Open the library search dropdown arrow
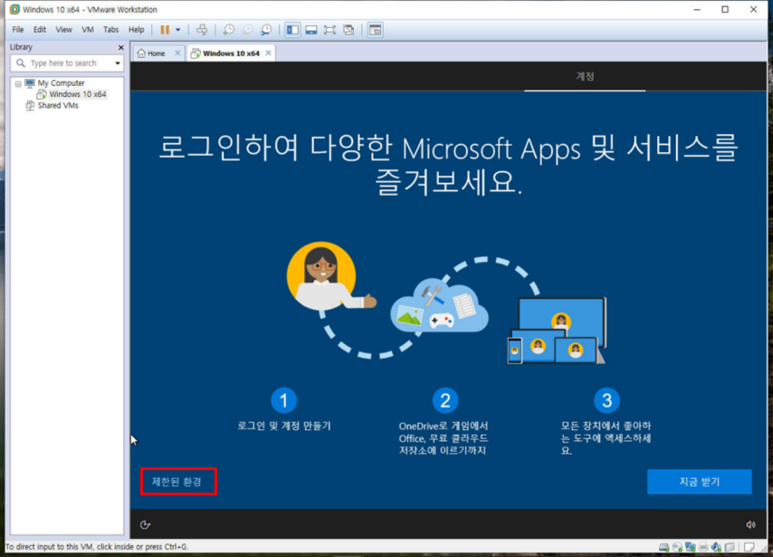773x557 pixels. coord(117,63)
